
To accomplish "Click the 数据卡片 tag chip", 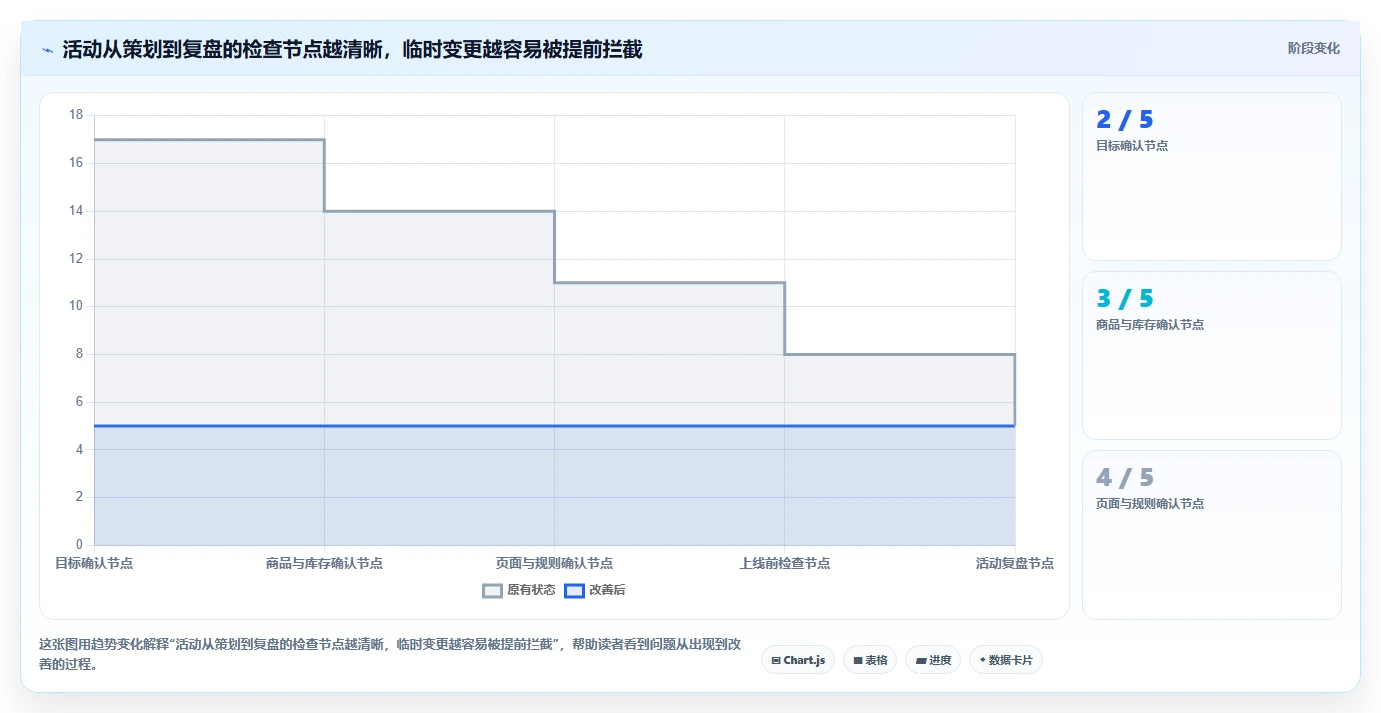I will [1006, 660].
